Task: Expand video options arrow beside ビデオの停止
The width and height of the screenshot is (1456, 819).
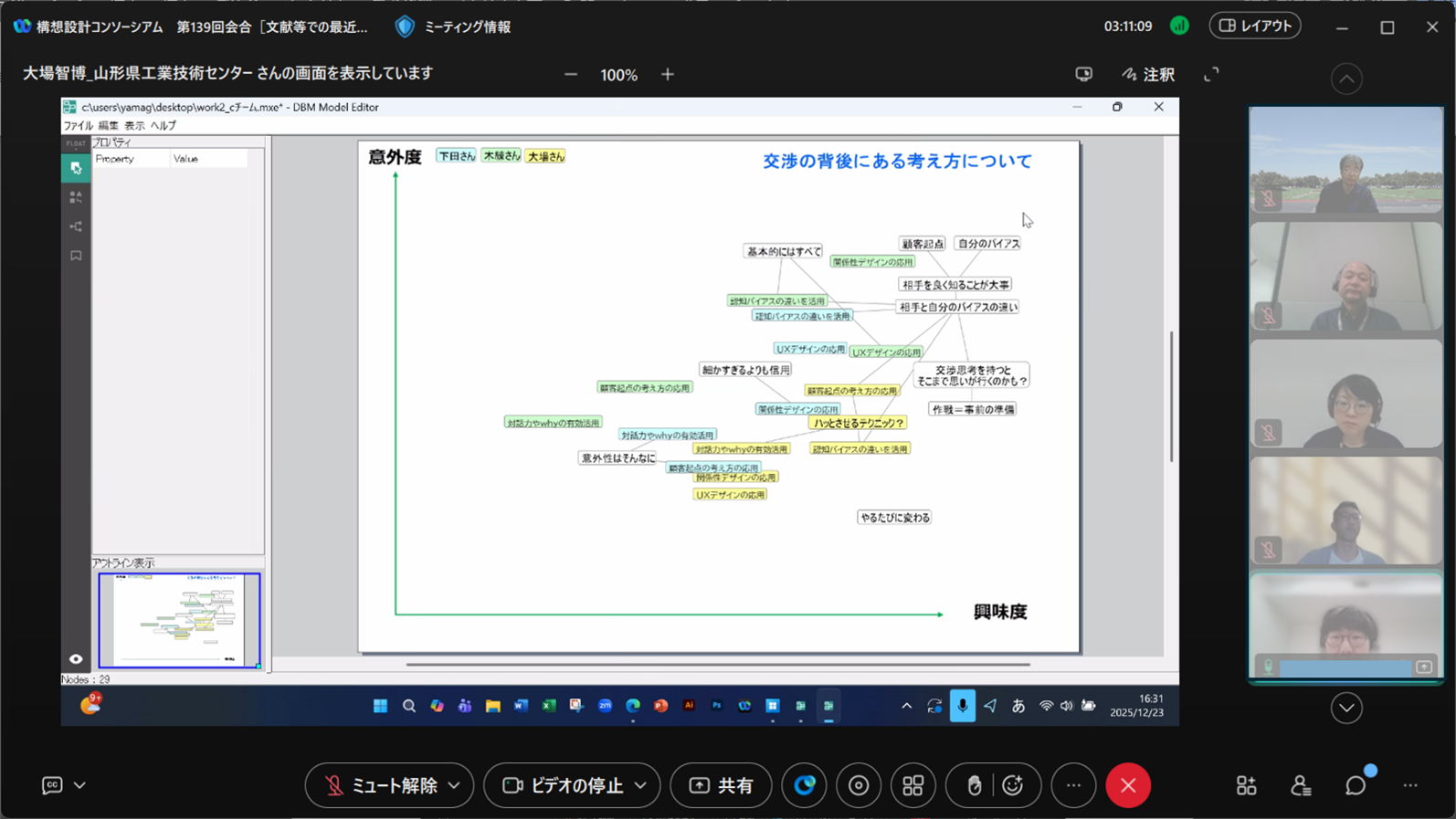Action: [x=641, y=785]
